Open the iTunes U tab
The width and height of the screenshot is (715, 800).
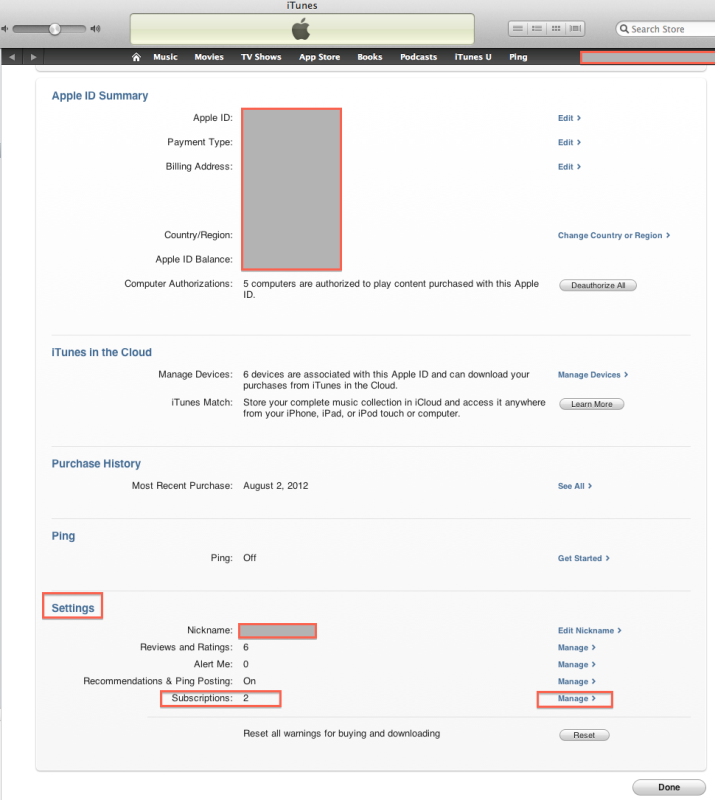[473, 57]
